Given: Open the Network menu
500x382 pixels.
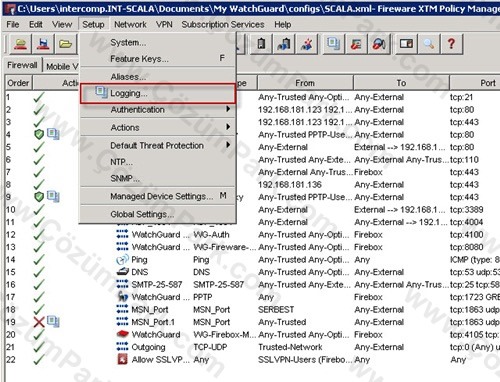Looking at the screenshot, I should [130, 25].
